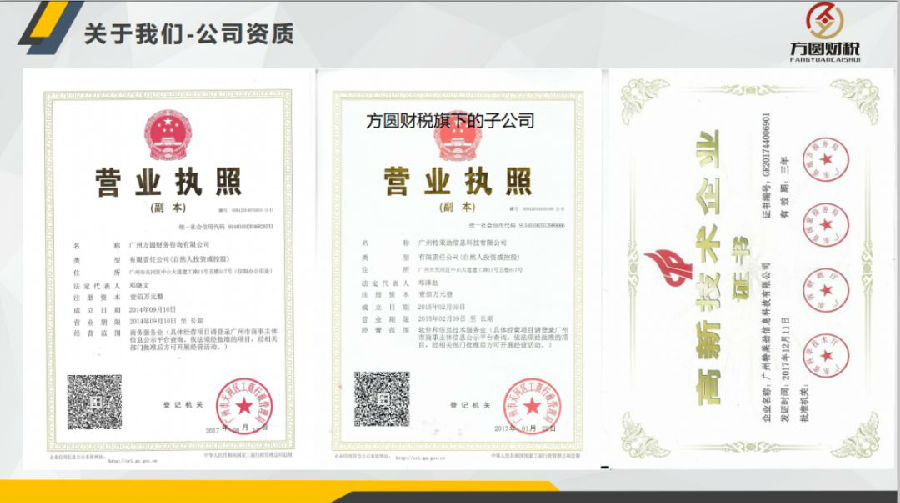Viewport: 900px width, 503px height.
Task: Click 营业执照 heading on the left license
Action: pyautogui.click(x=167, y=184)
